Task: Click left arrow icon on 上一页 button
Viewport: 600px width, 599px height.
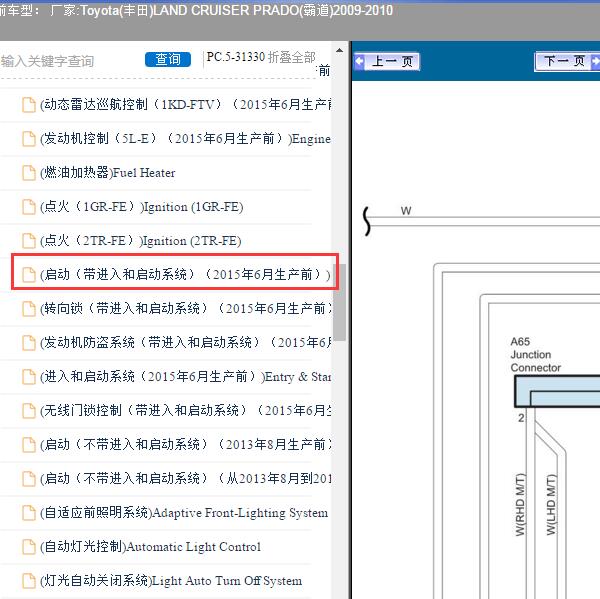Action: 360,61
